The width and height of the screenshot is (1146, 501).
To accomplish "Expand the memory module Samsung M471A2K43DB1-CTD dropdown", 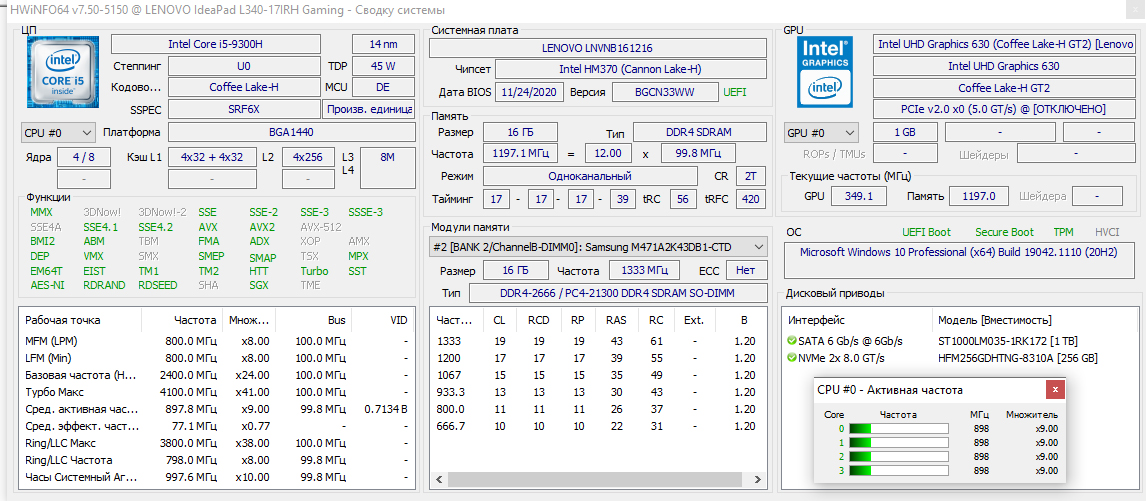I will pyautogui.click(x=597, y=247).
